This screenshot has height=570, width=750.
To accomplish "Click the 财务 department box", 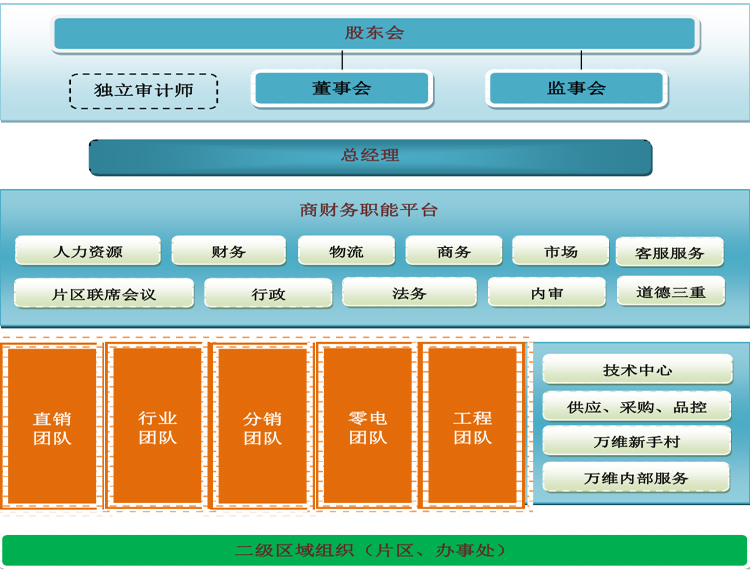I will pyautogui.click(x=228, y=251).
